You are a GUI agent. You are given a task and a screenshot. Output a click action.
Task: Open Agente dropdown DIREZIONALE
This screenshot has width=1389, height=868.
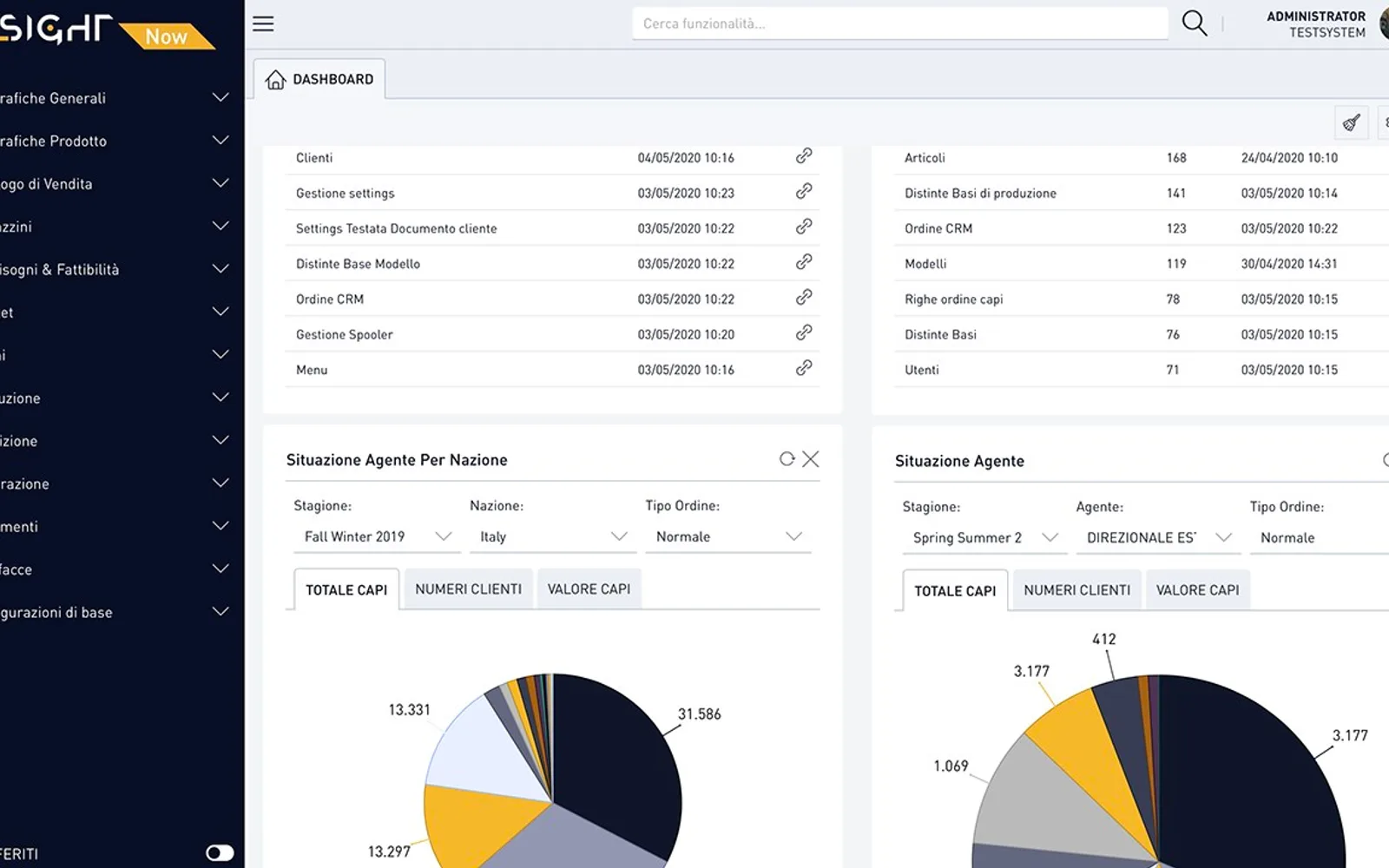tap(1159, 538)
